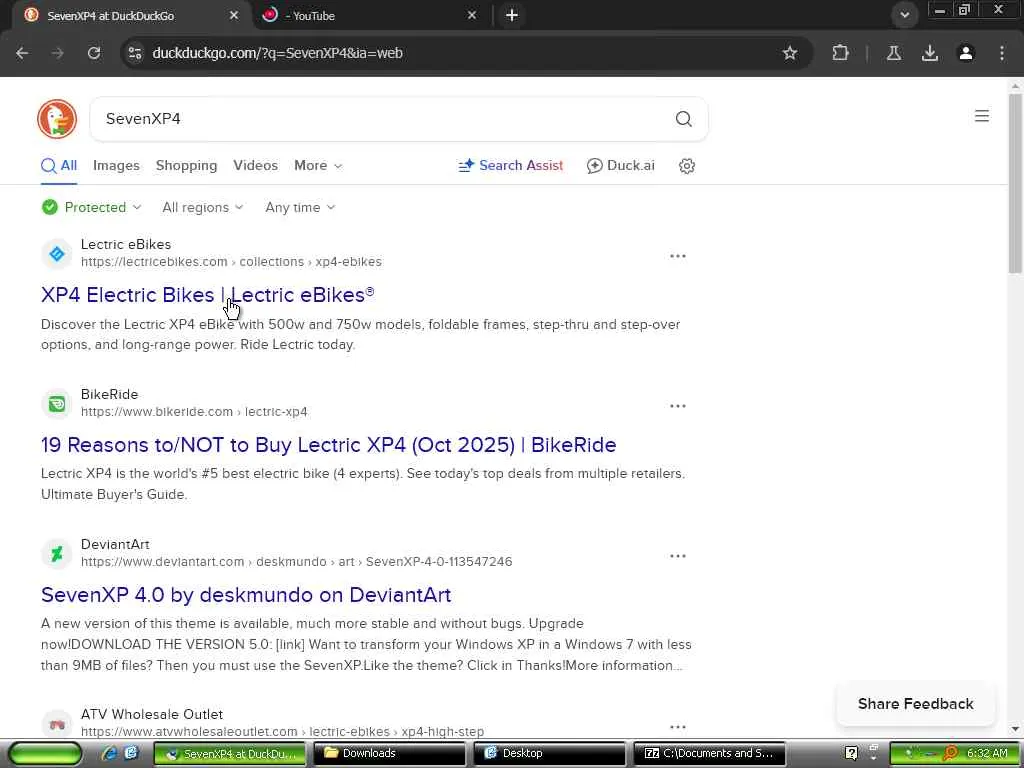Viewport: 1024px width, 768px height.
Task: Close the YouTube tab
Action: [x=472, y=15]
